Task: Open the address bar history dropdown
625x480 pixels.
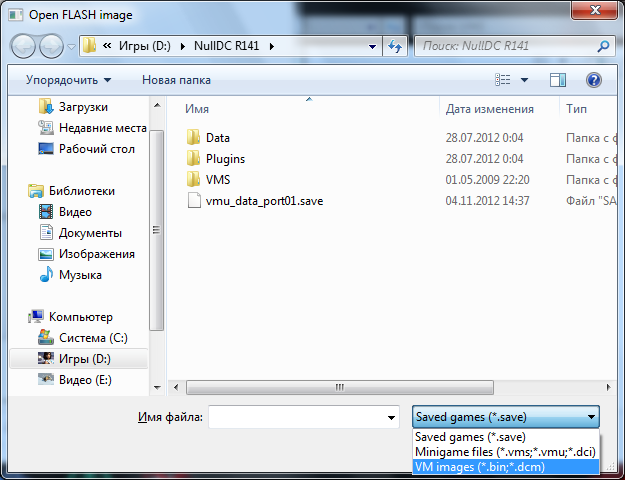Action: coord(372,46)
